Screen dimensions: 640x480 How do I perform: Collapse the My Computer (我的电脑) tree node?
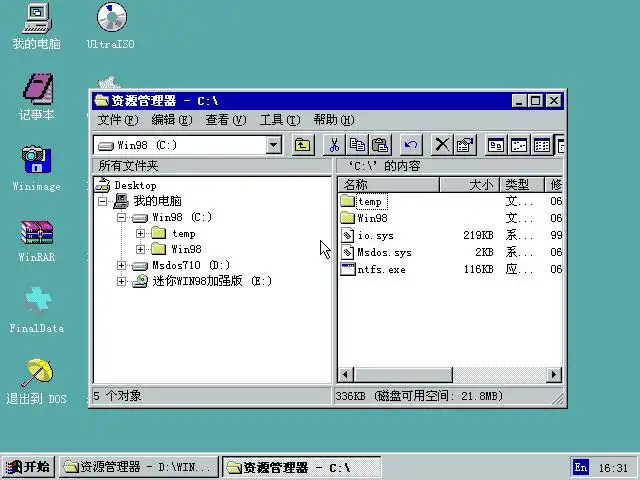[x=102, y=201]
